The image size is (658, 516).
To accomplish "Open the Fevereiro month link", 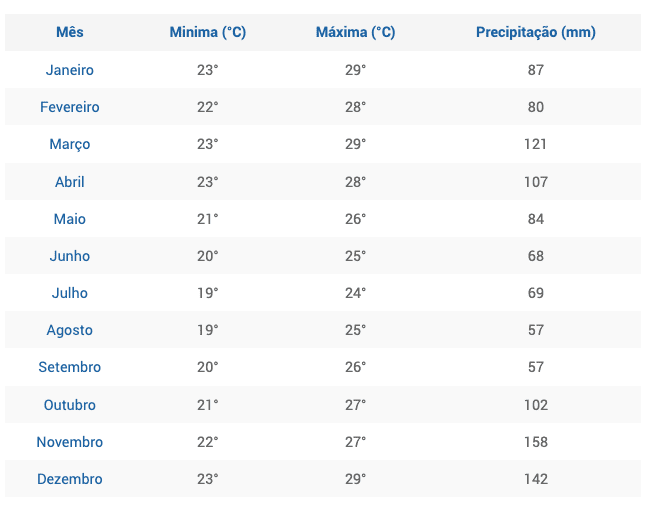I will click(70, 107).
